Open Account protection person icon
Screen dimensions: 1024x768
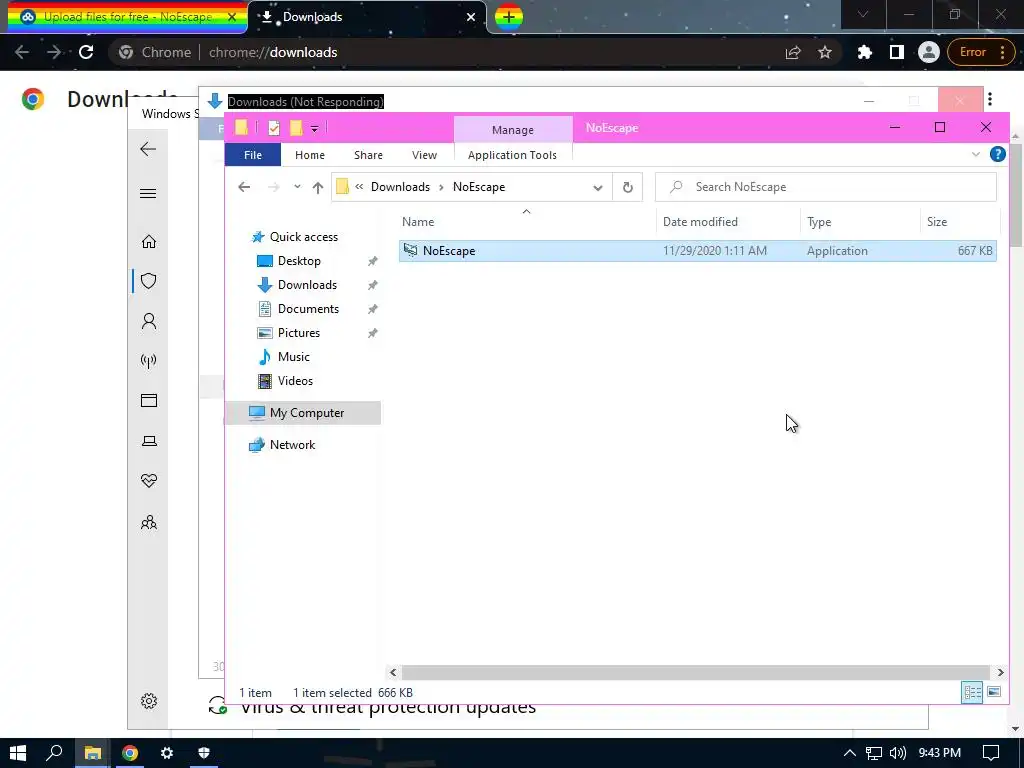(x=149, y=321)
